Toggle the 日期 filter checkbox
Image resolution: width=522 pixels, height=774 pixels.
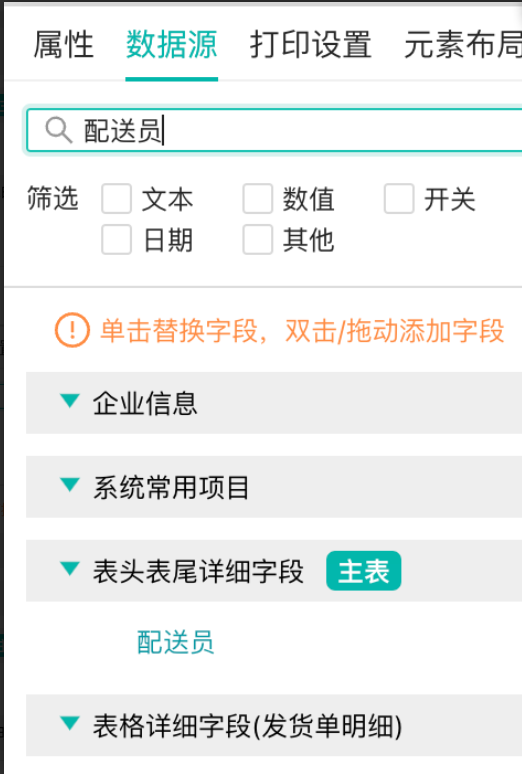[117, 239]
